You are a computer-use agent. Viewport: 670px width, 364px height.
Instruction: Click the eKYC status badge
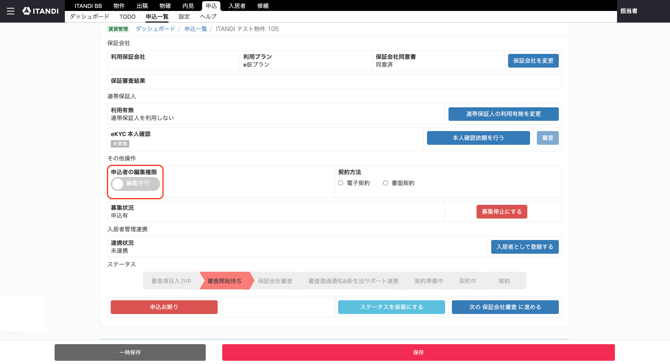click(x=120, y=144)
